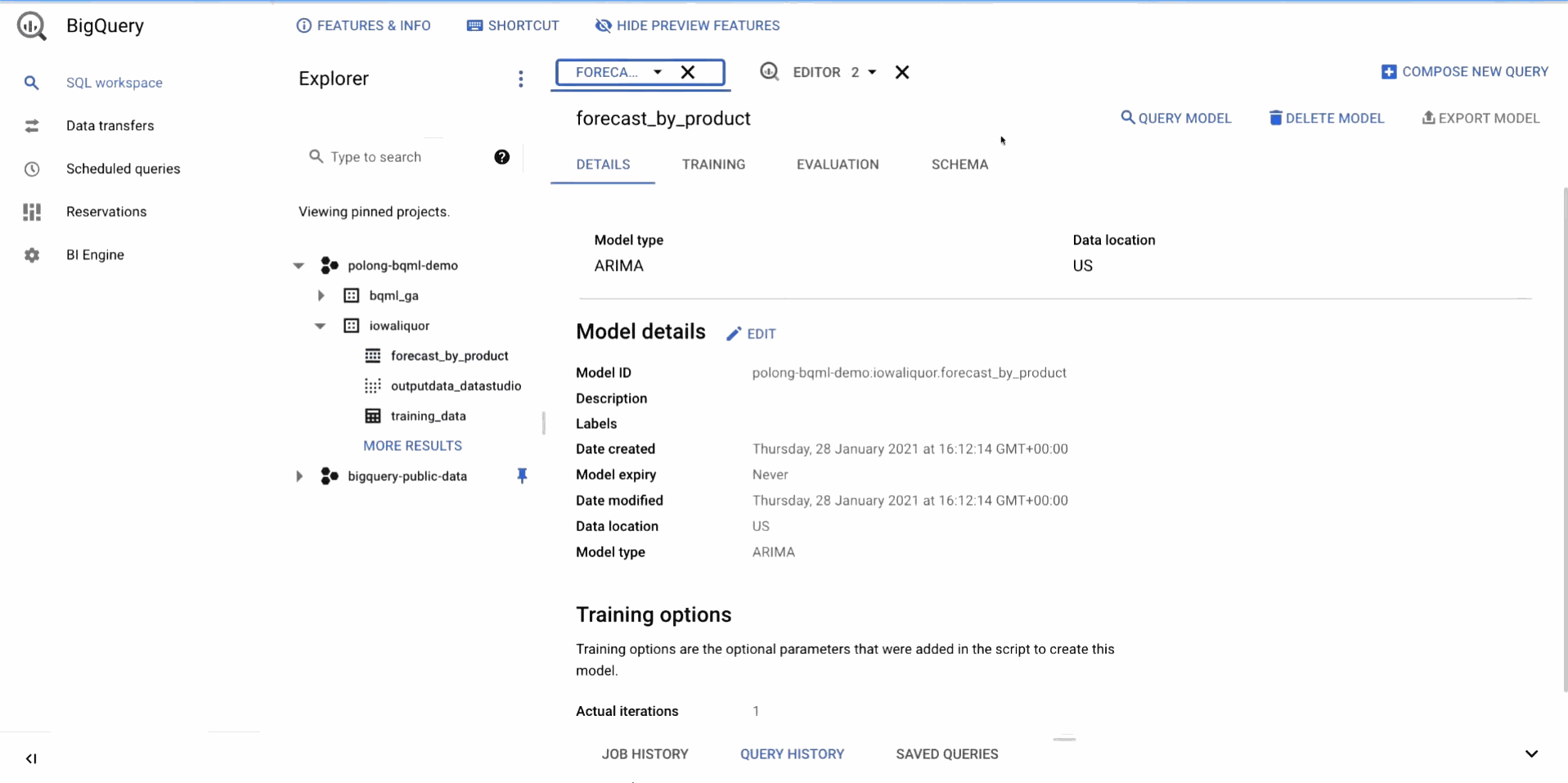The image size is (1568, 783).
Task: Toggle Hide Preview Features
Action: [x=687, y=25]
